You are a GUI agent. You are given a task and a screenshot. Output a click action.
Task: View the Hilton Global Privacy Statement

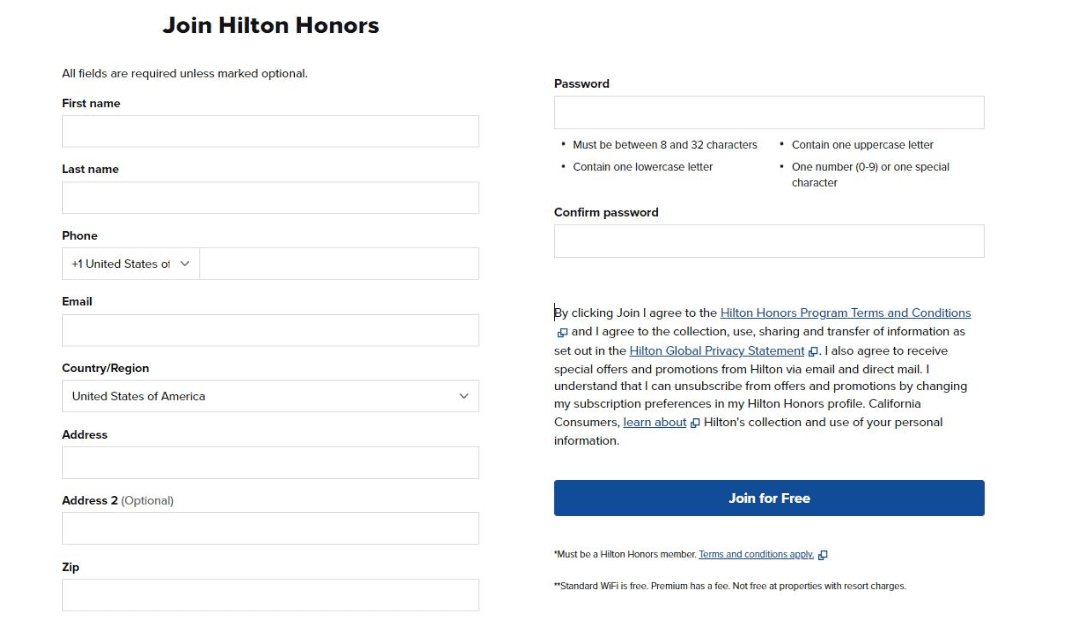[714, 350]
